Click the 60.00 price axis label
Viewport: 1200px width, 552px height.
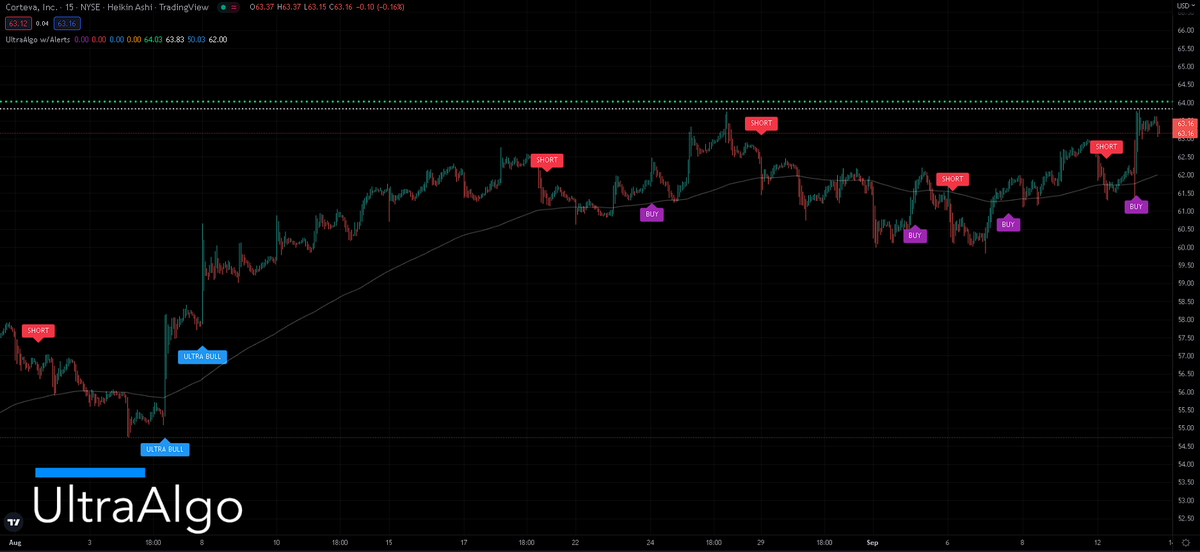[1184, 247]
